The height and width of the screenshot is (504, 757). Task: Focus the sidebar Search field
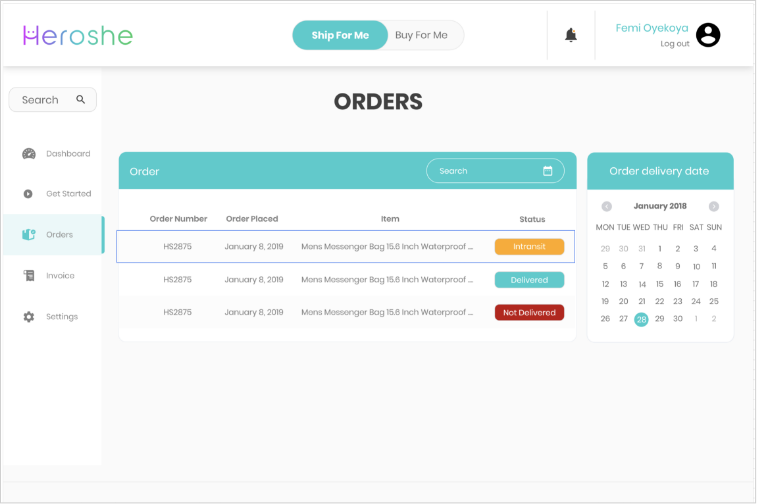[x=53, y=99]
